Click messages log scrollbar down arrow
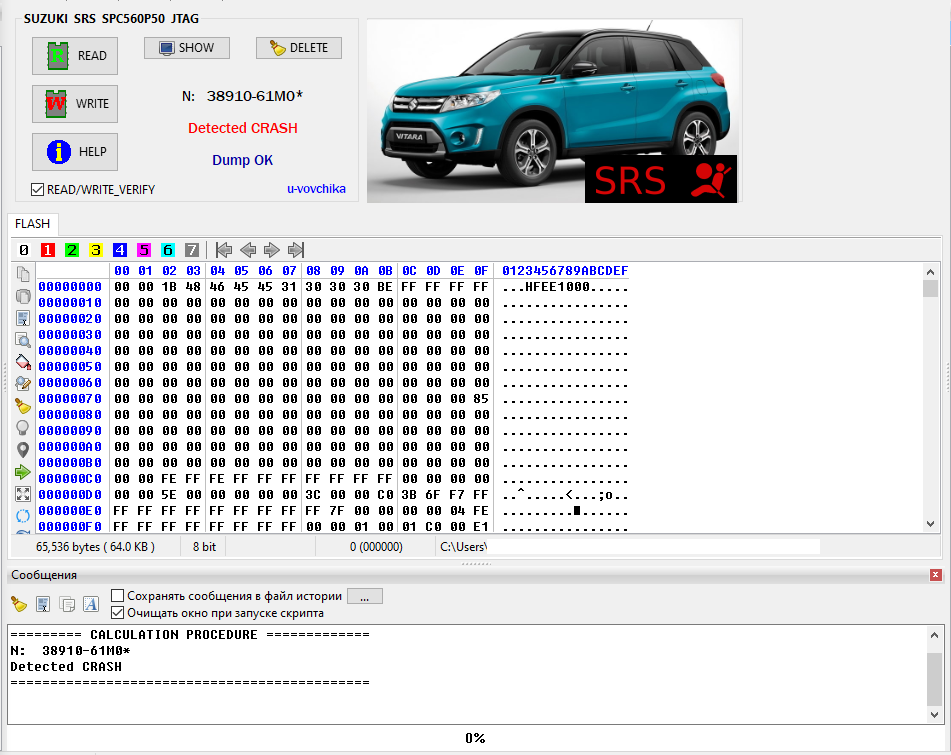Screen dimensions: 951x755 coord(934,715)
